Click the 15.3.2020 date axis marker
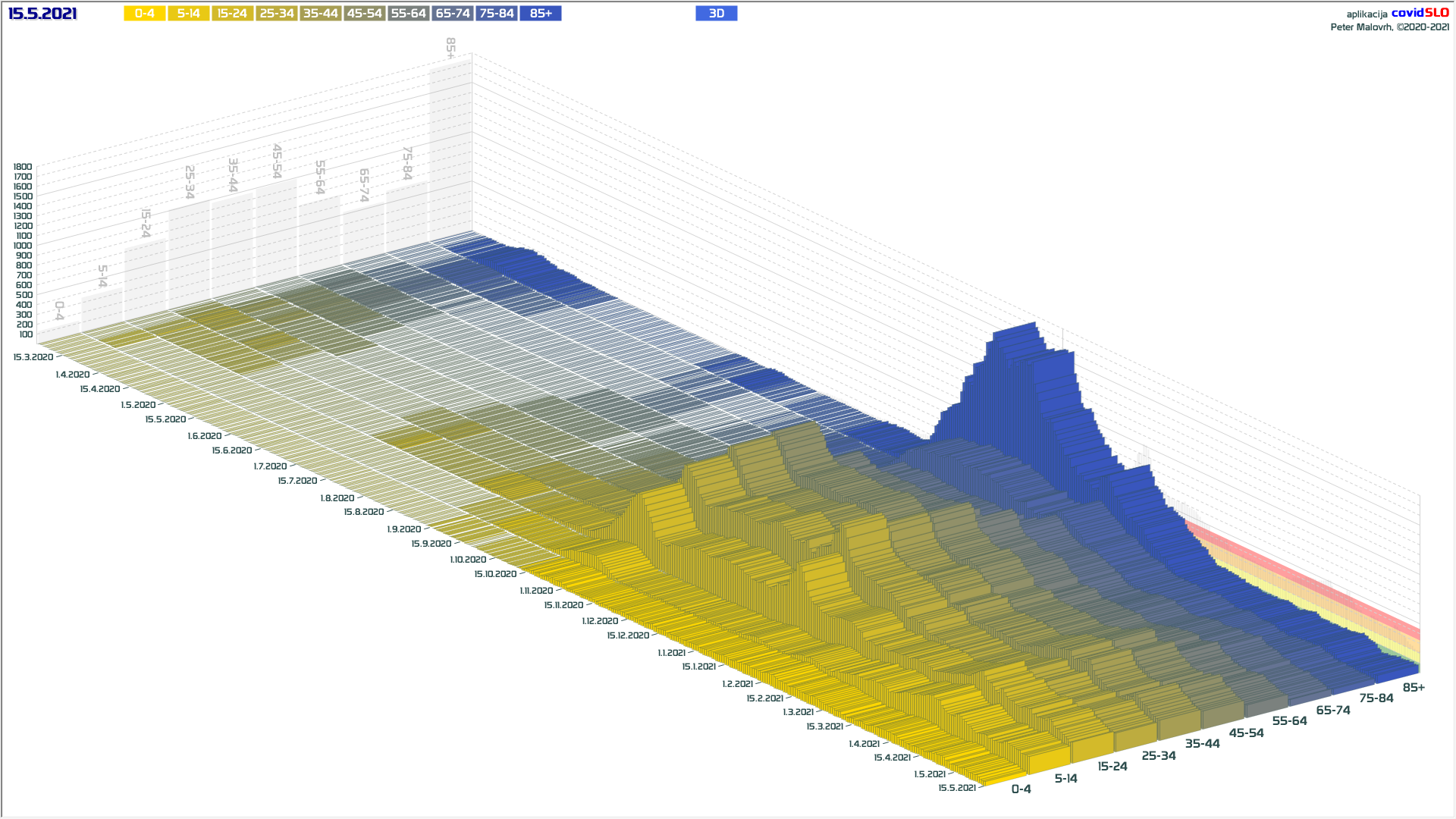This screenshot has height=819, width=1456. point(33,357)
